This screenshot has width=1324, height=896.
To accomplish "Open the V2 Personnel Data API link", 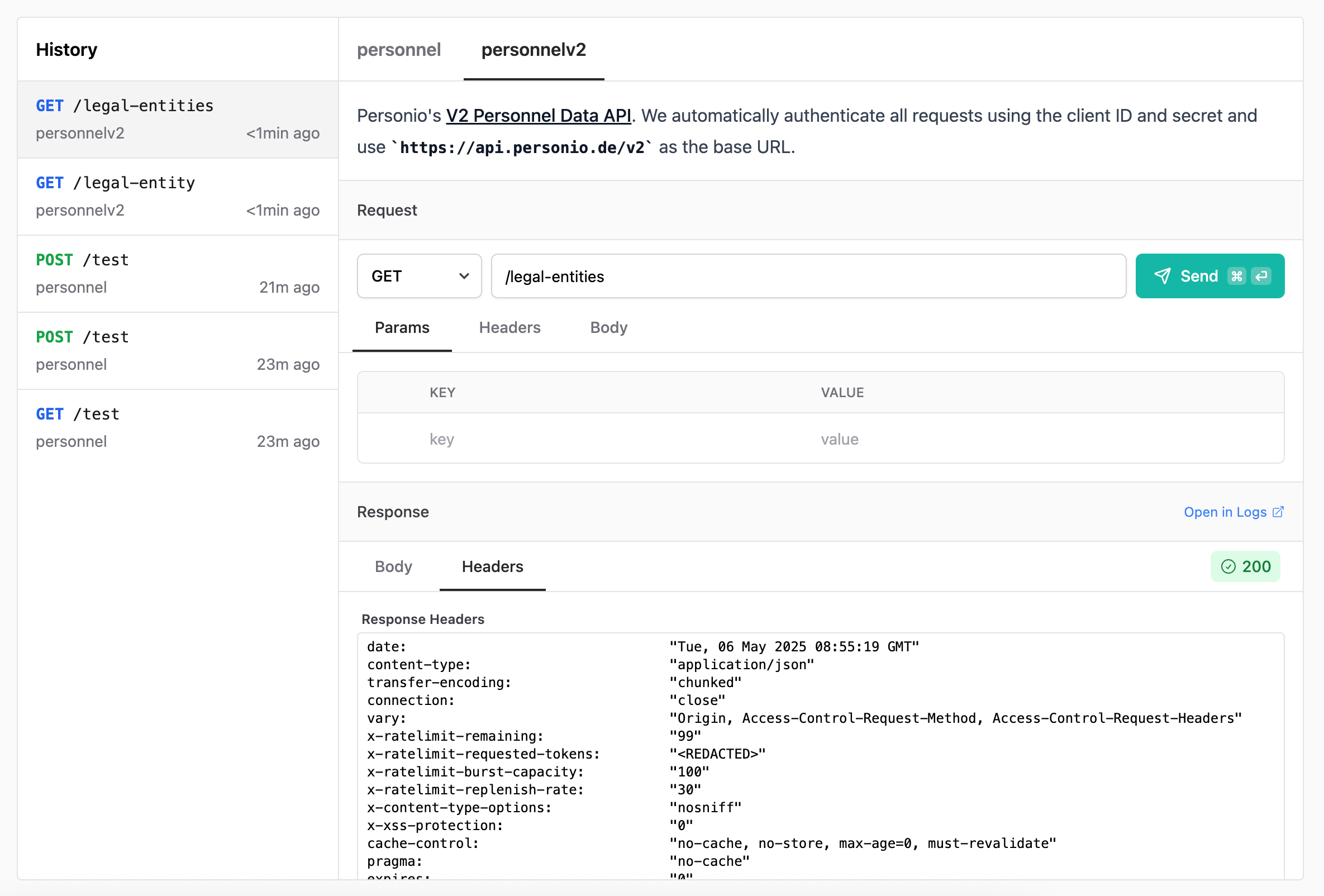I will [539, 116].
